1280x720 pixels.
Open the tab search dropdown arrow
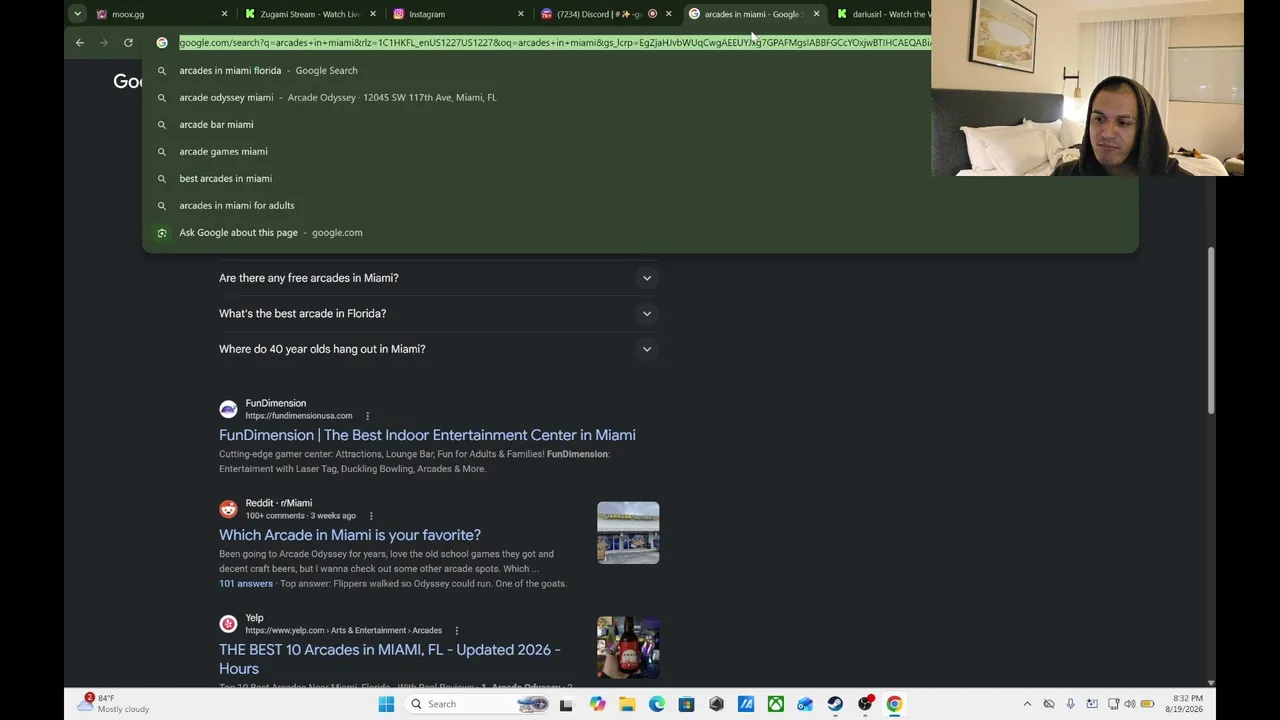pyautogui.click(x=77, y=14)
